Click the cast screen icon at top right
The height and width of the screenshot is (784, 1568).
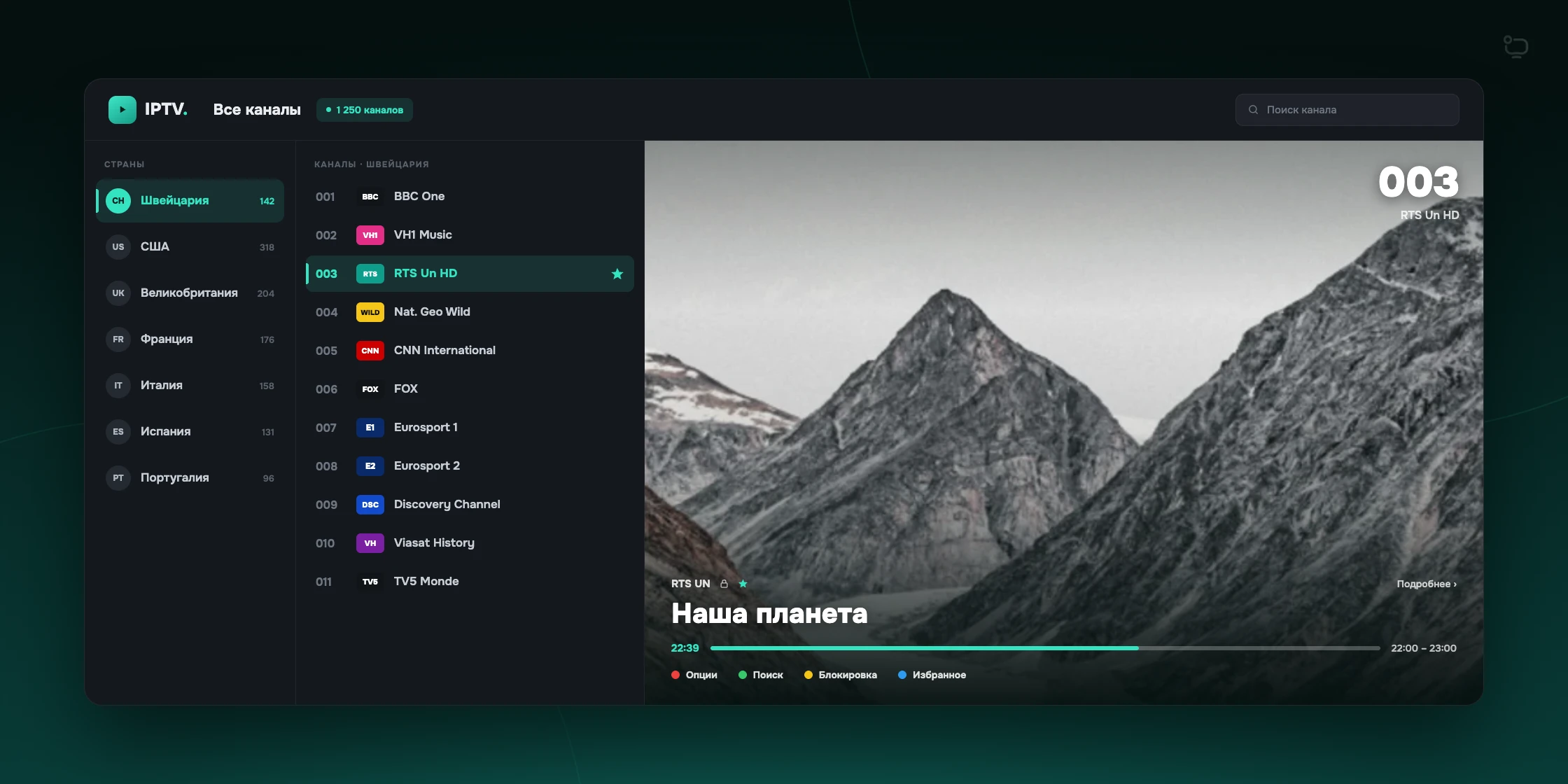pos(1515,47)
